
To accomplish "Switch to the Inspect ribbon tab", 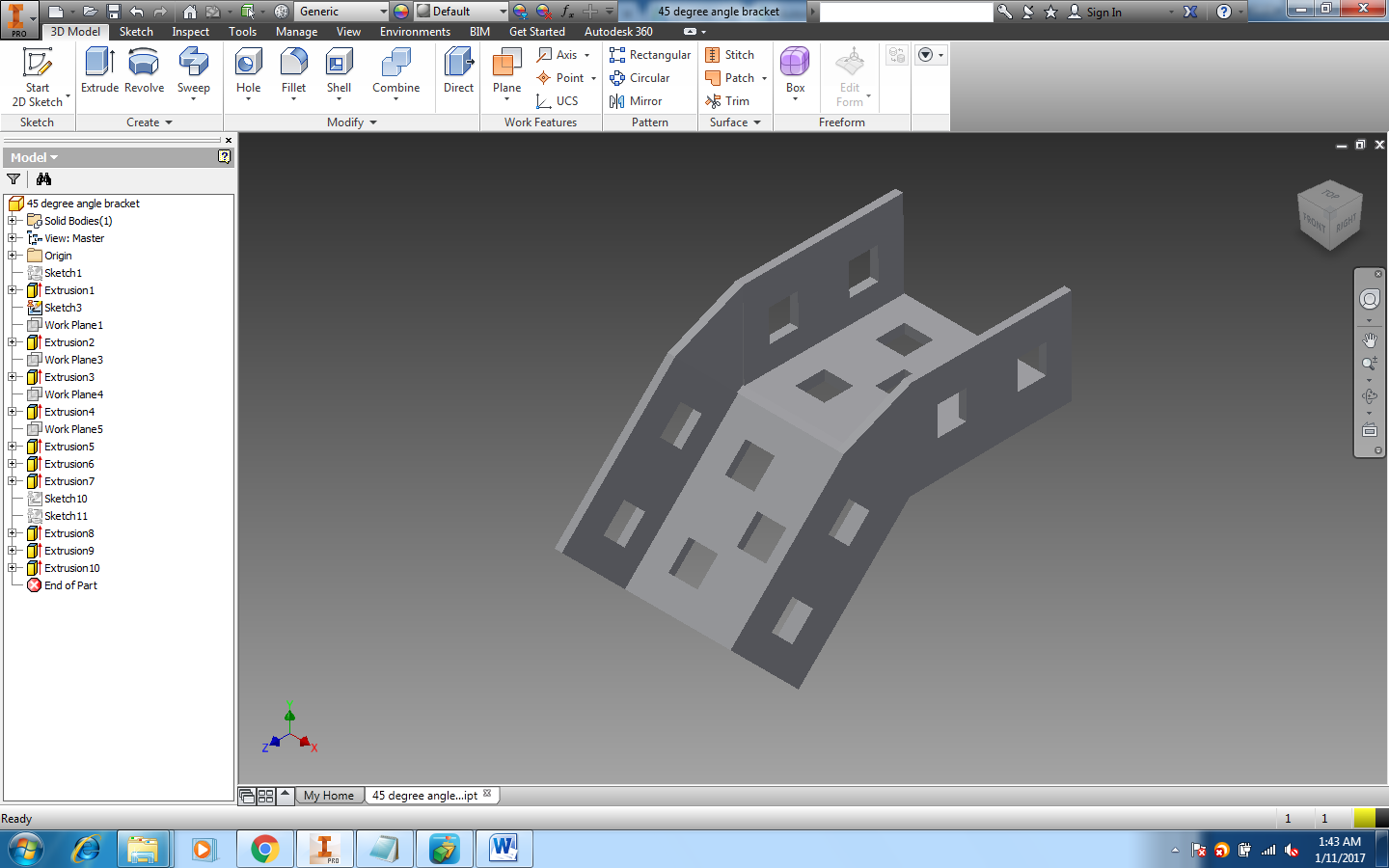I will (190, 31).
